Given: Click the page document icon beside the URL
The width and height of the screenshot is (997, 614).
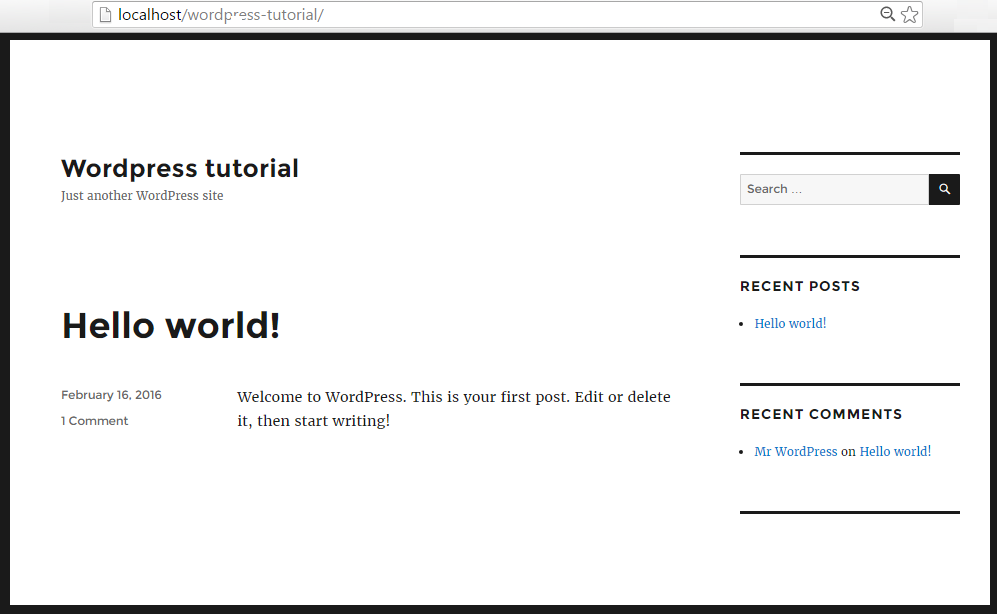Looking at the screenshot, I should [106, 15].
